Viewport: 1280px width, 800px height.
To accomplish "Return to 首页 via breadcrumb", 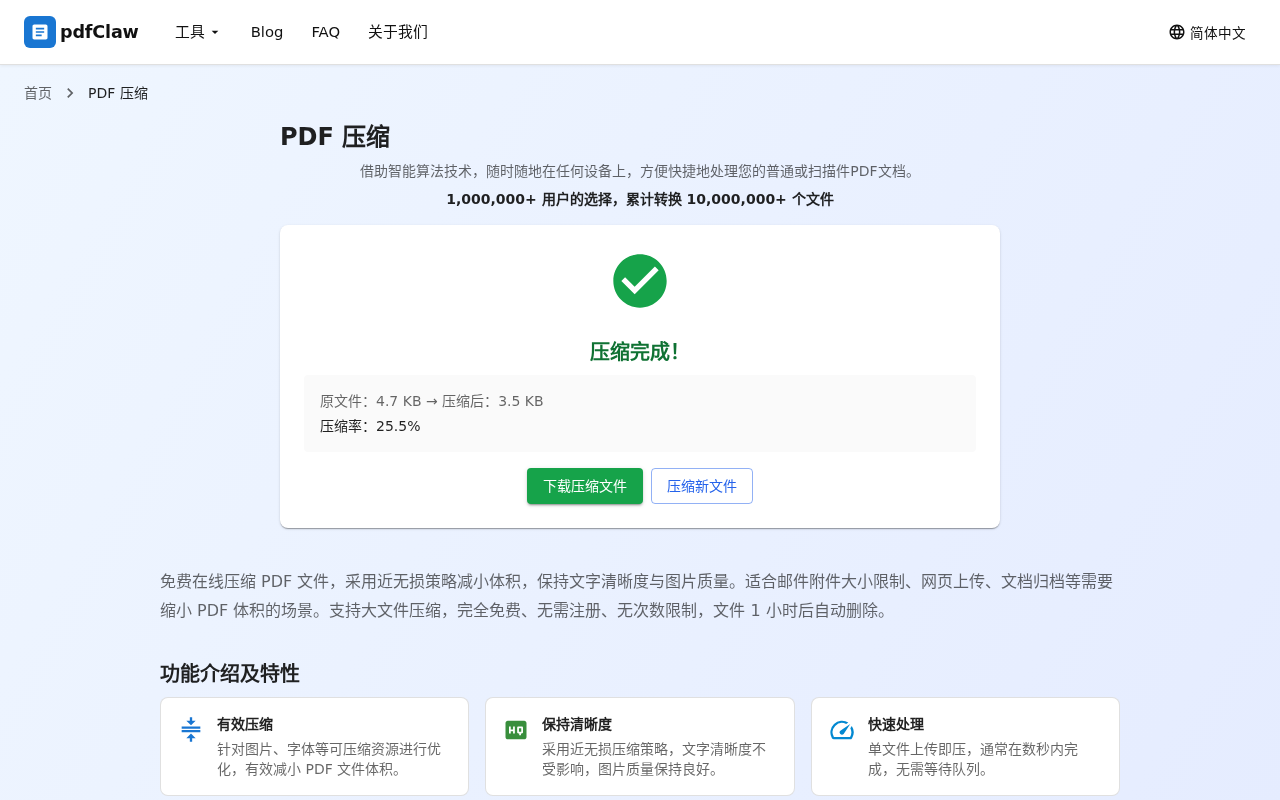I will [x=38, y=93].
